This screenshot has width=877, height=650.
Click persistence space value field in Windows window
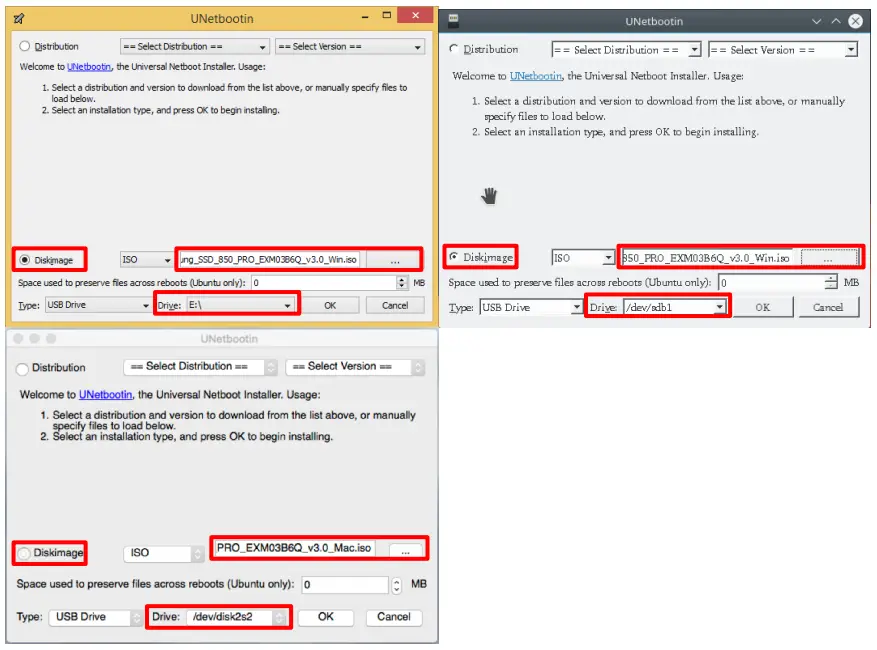[324, 282]
